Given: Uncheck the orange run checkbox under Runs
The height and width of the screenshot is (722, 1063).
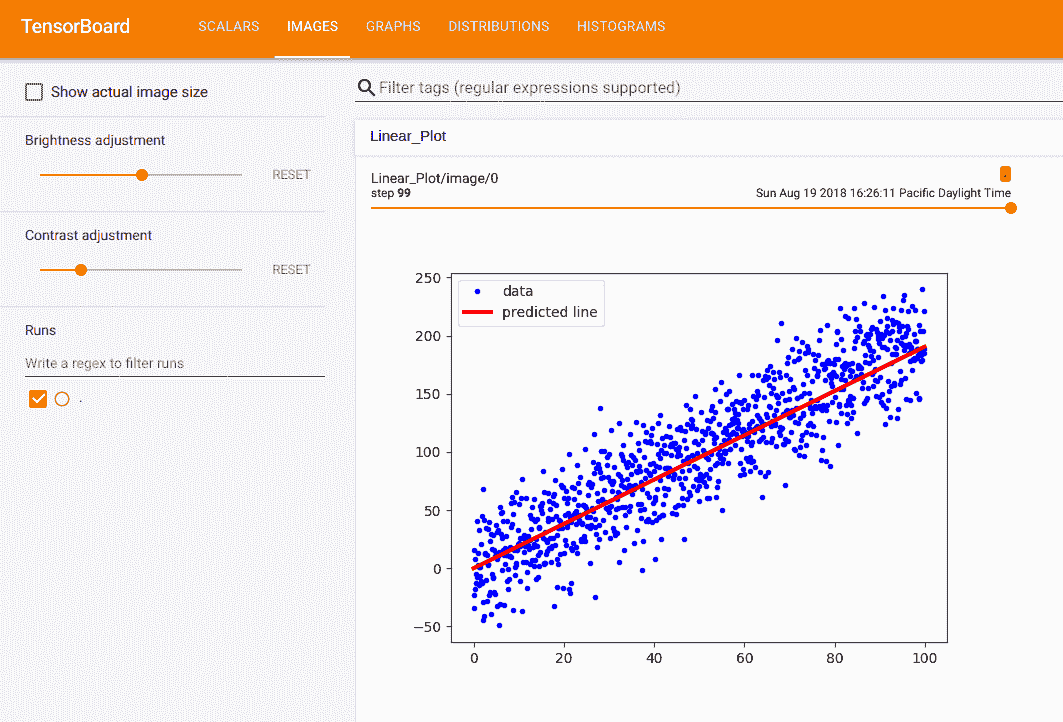Looking at the screenshot, I should [38, 399].
